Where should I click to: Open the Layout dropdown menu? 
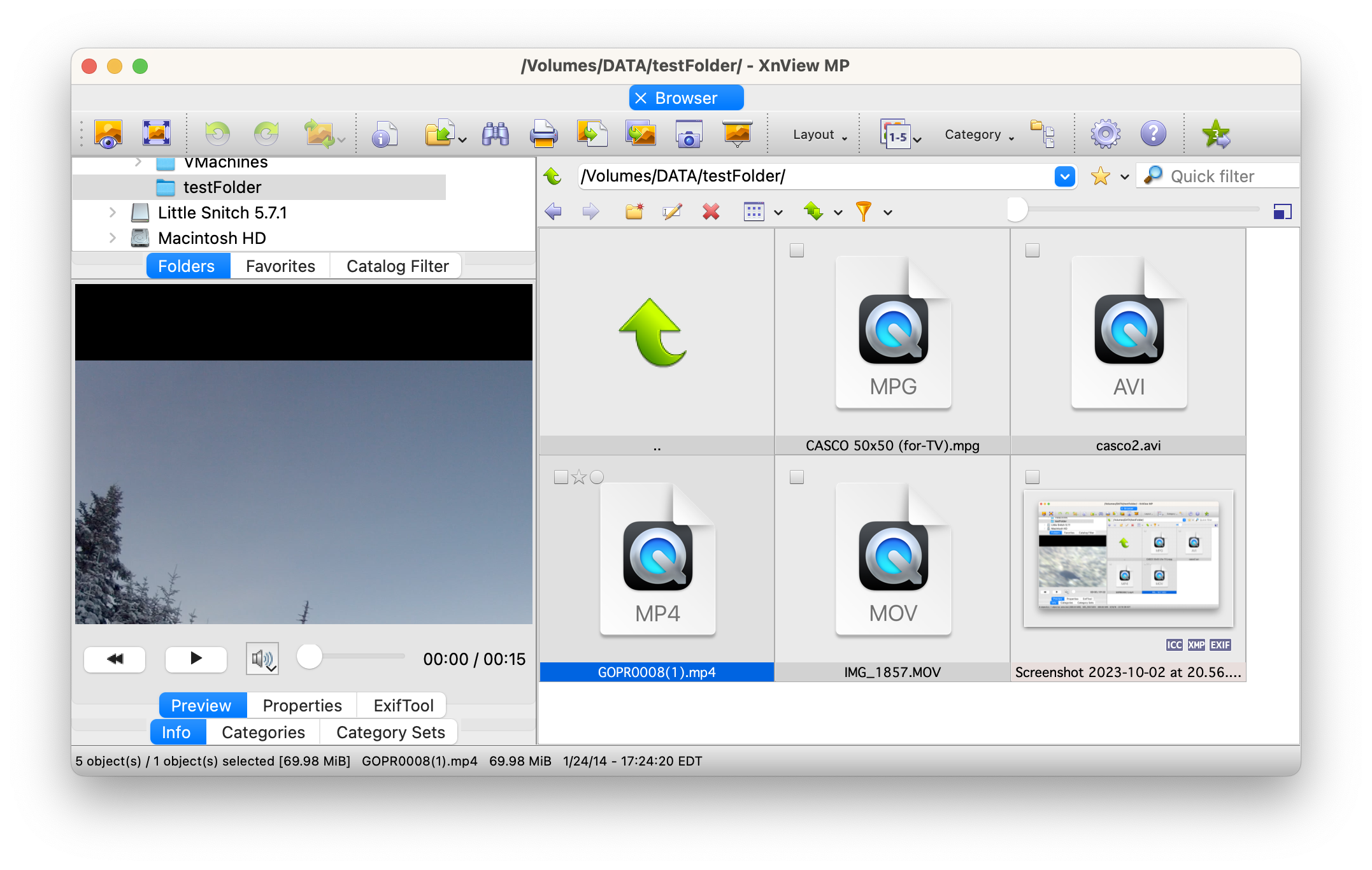[x=820, y=134]
